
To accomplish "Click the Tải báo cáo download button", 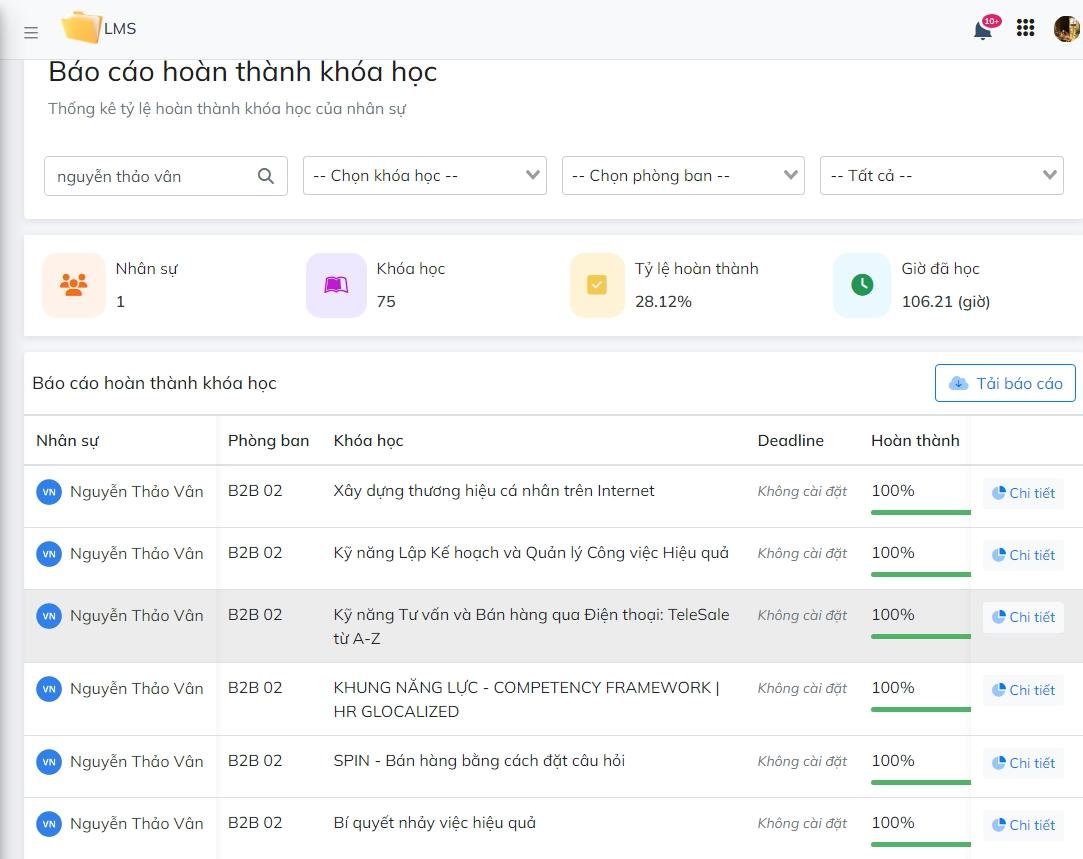I will point(1004,383).
